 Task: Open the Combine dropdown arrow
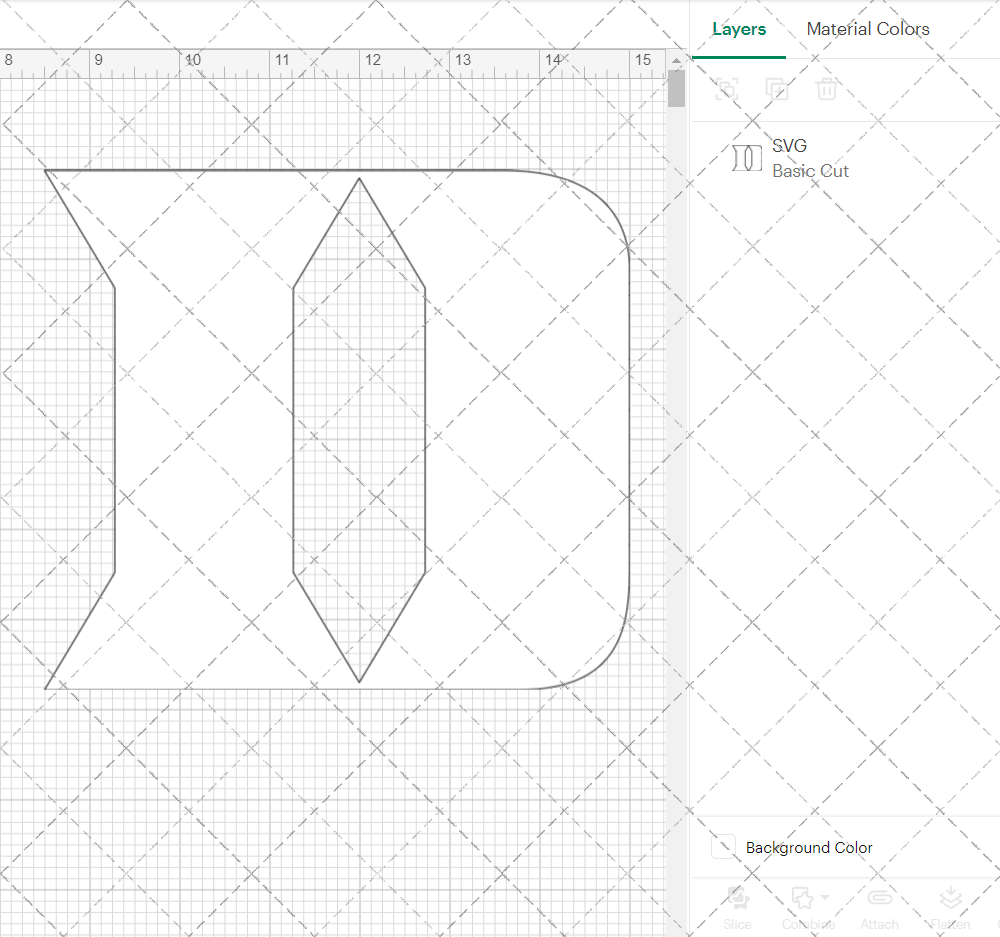pyautogui.click(x=825, y=897)
